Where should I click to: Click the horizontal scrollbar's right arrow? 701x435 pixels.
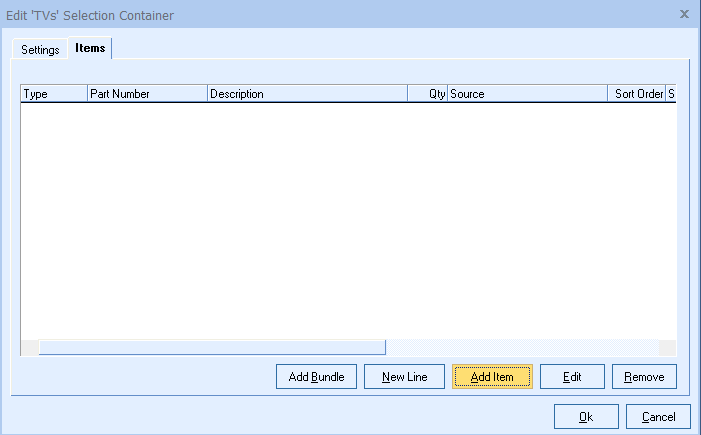point(668,348)
